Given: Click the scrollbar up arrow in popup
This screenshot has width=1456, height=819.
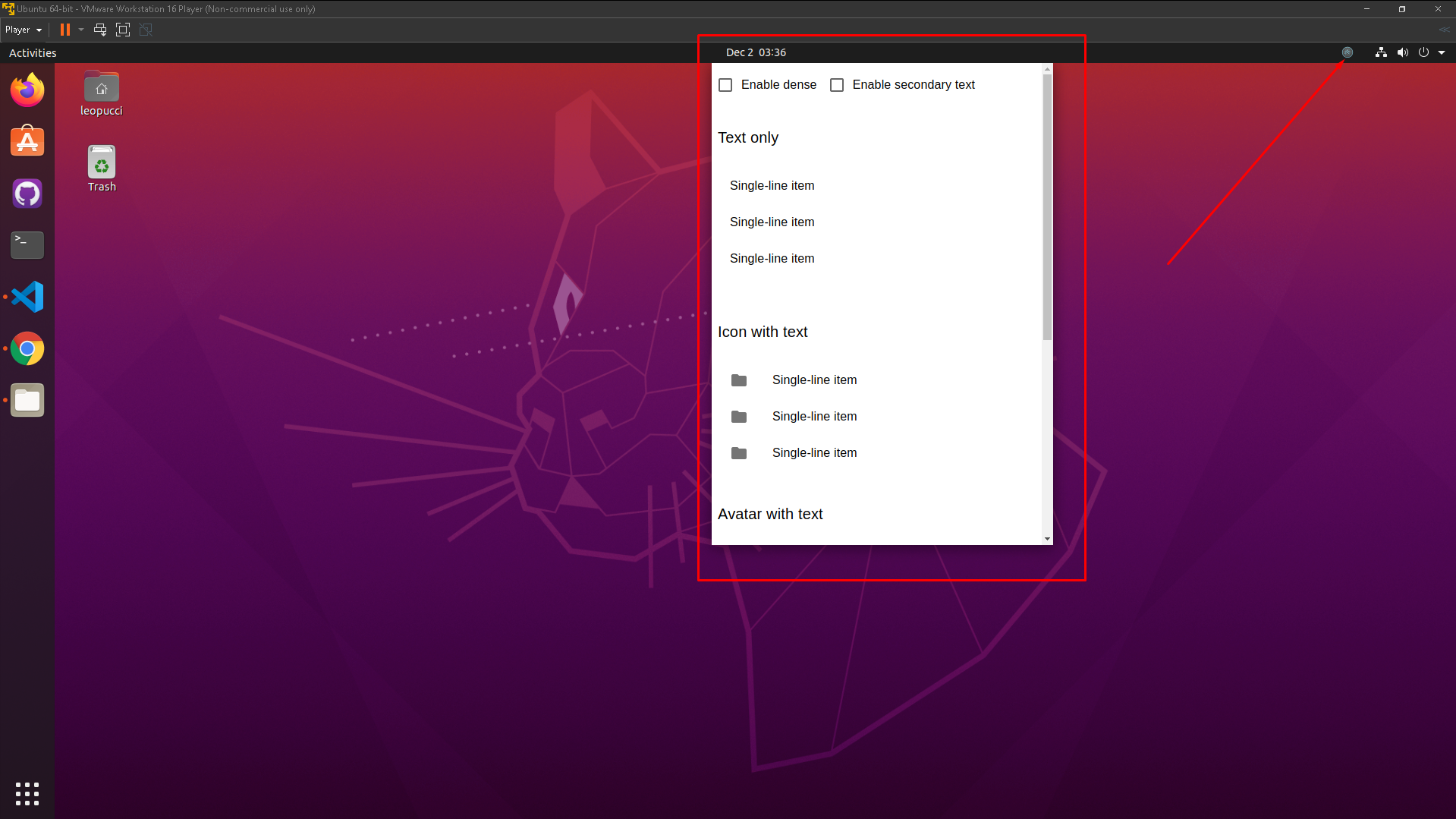Looking at the screenshot, I should click(1047, 69).
